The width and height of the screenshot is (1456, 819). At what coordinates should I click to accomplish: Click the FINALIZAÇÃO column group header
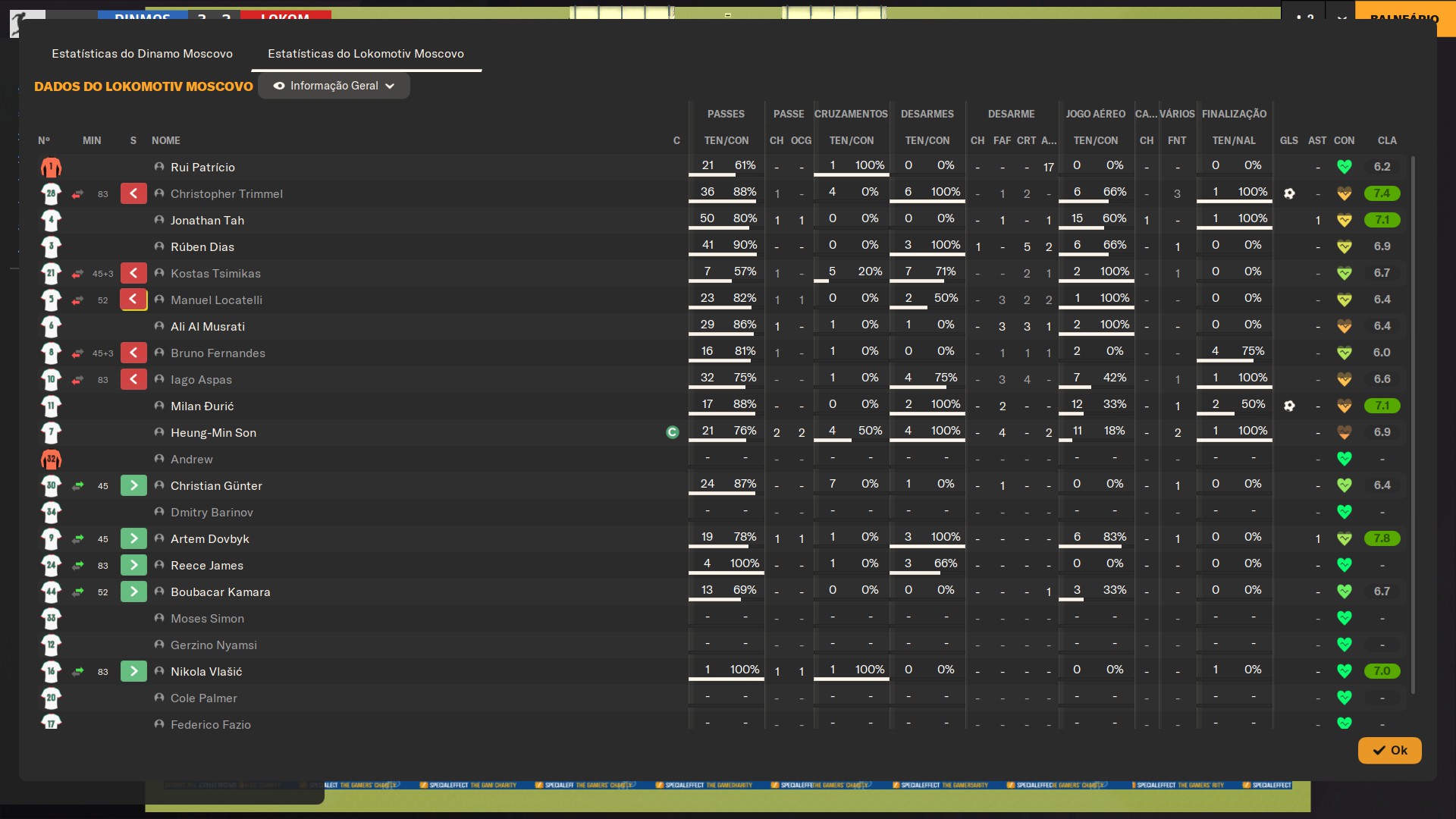(x=1234, y=114)
